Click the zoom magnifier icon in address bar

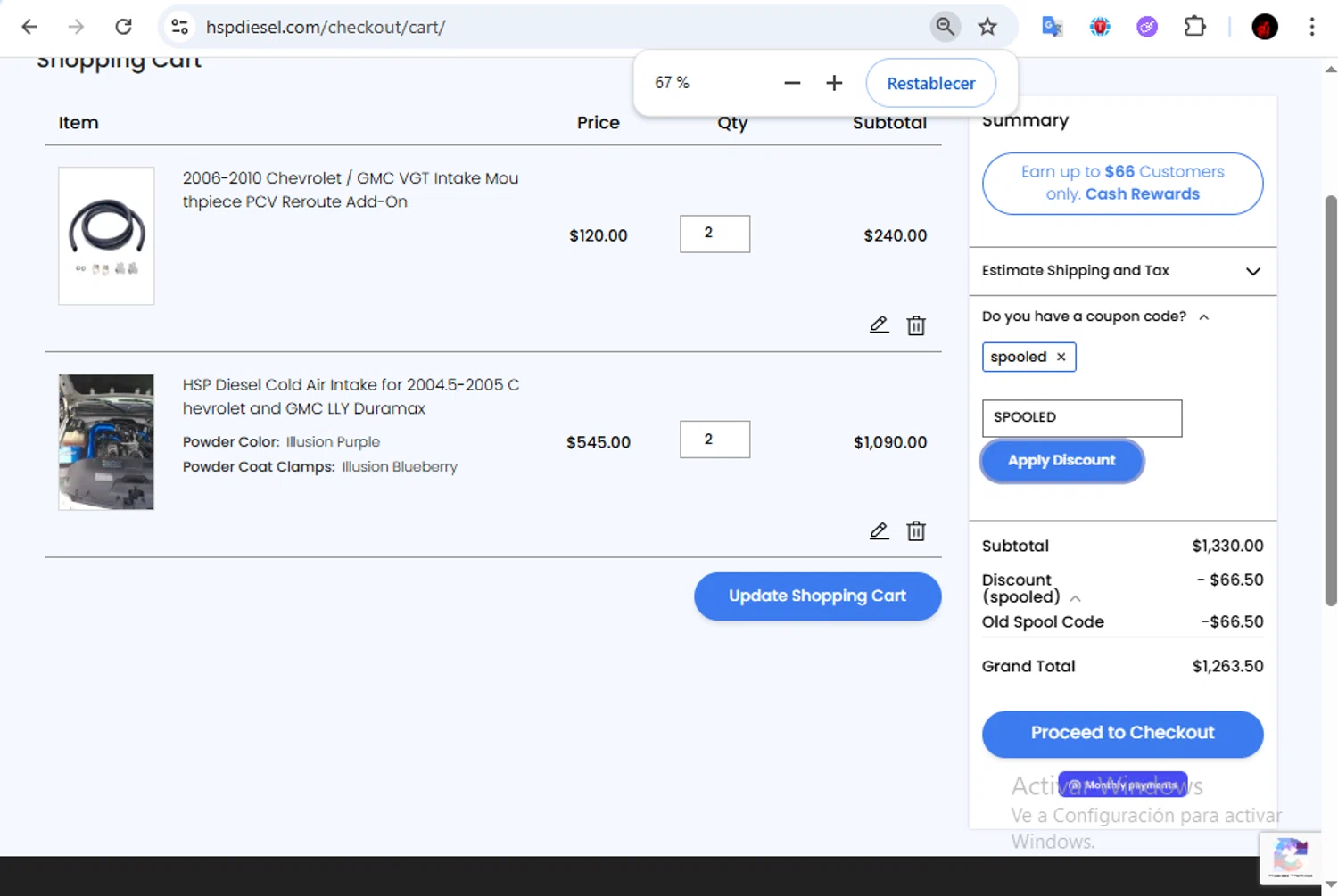tap(945, 27)
